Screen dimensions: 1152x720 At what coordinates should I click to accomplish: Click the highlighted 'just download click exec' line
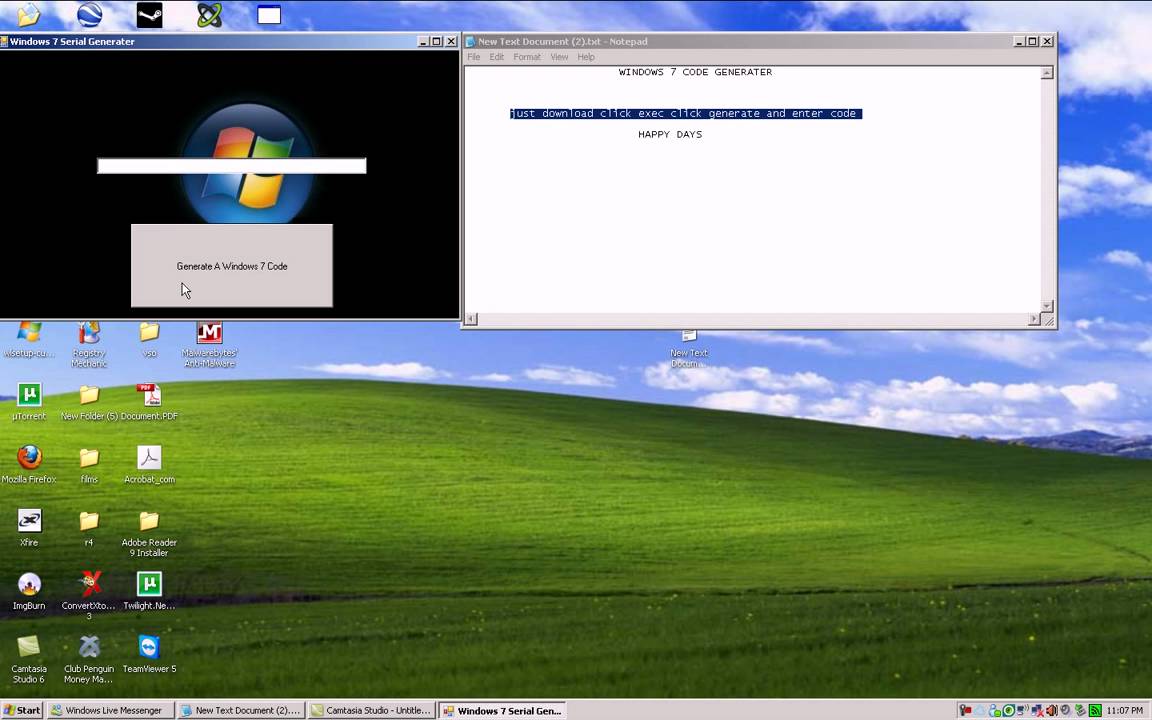coord(685,113)
